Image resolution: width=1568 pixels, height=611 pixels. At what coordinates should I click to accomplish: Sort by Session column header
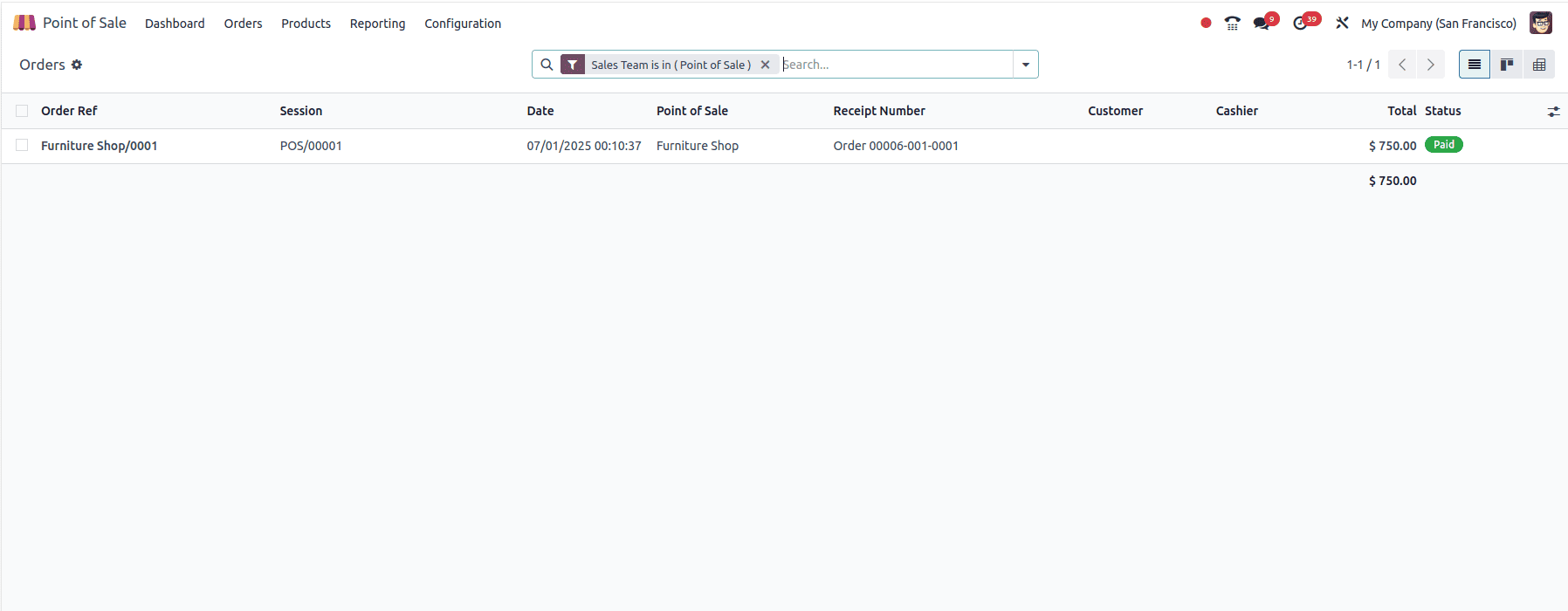click(301, 111)
